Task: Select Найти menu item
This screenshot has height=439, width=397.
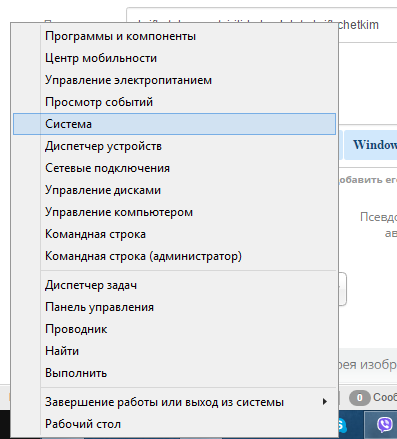Action: [x=174, y=351]
